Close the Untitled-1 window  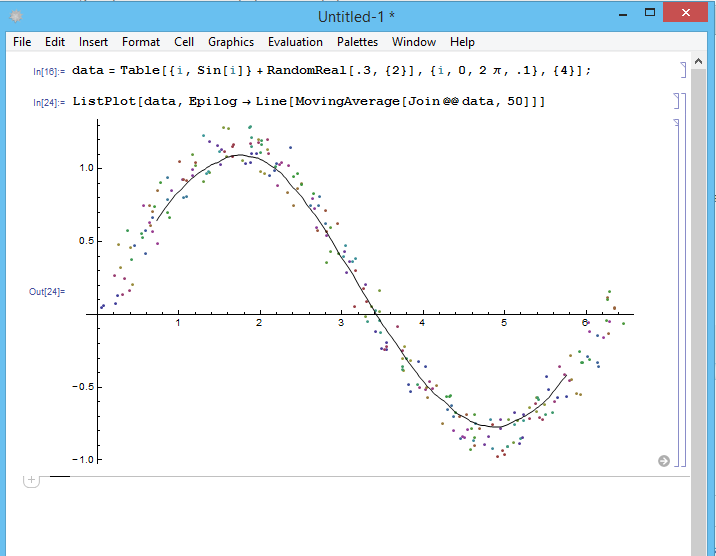685,13
